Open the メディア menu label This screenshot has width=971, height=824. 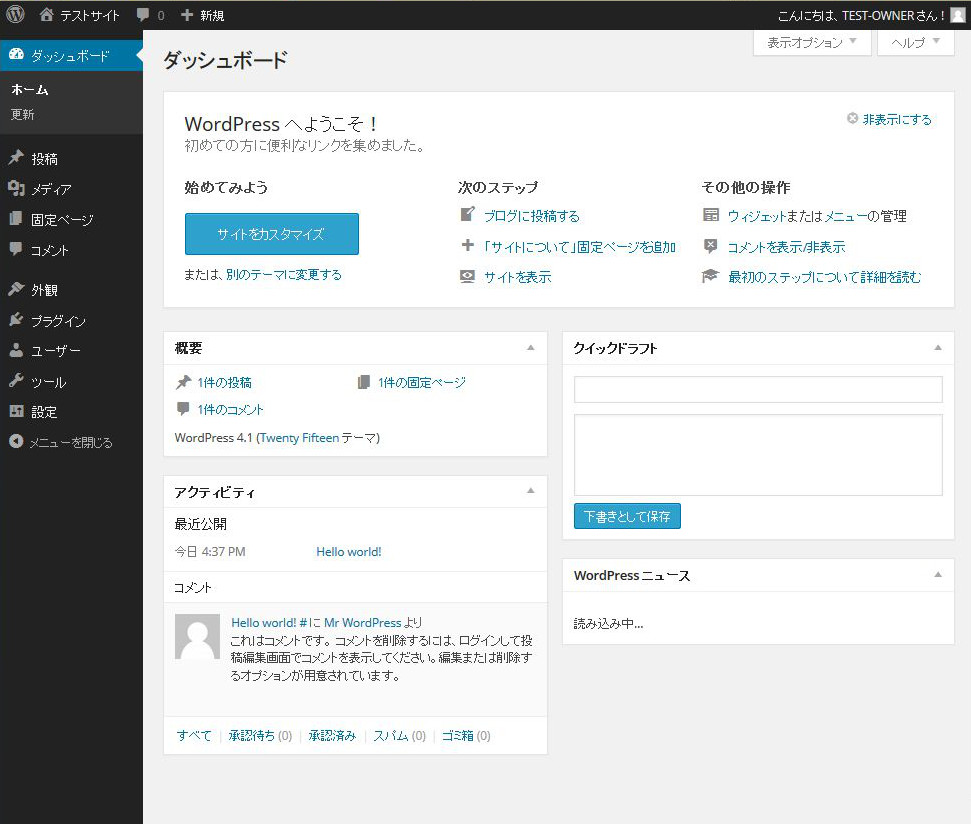tap(51, 189)
